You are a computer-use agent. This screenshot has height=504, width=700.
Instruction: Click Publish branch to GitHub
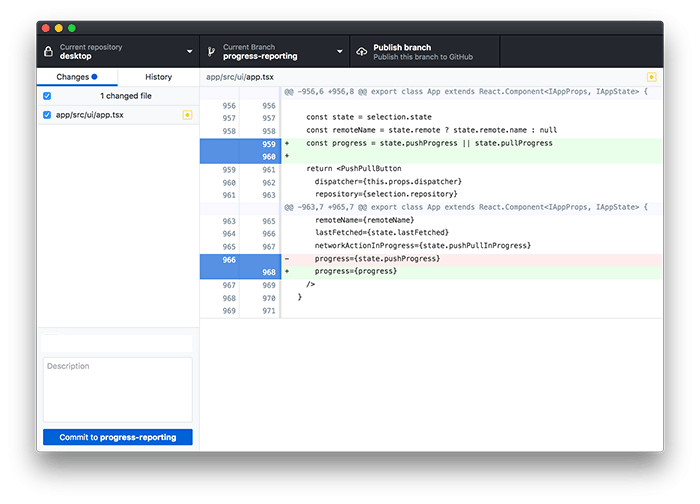421,52
